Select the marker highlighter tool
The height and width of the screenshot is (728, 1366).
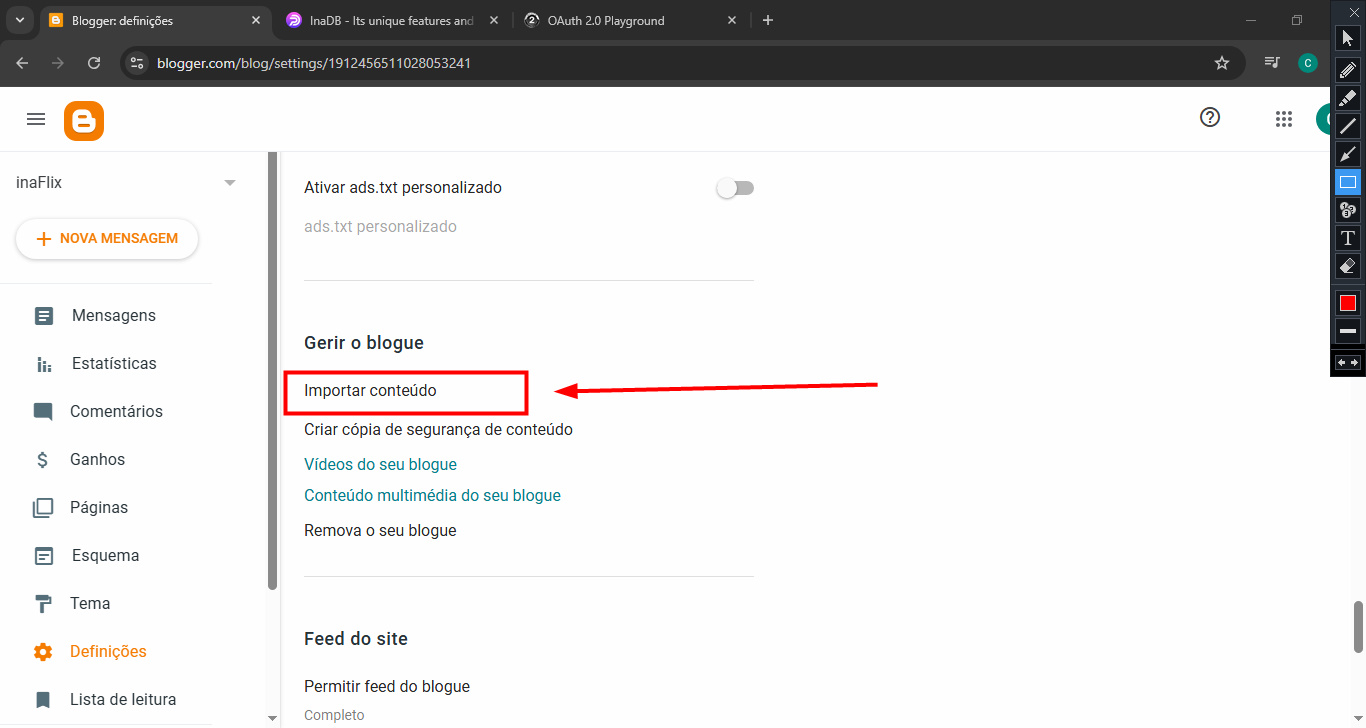click(x=1347, y=97)
